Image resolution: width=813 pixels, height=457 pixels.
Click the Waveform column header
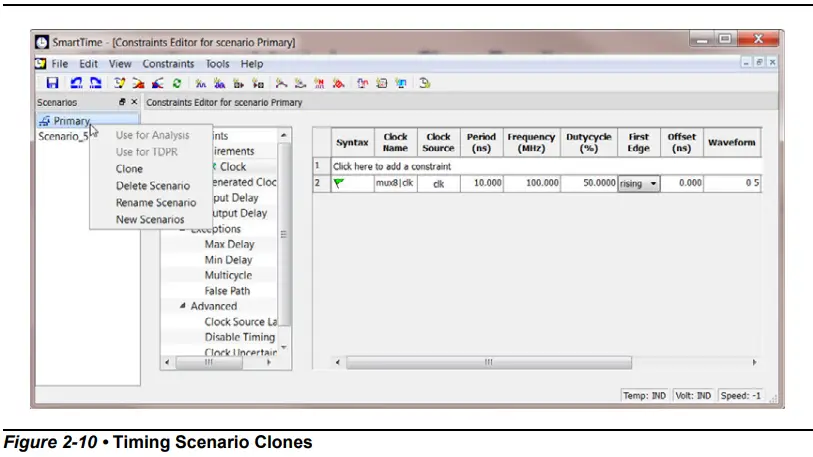click(x=732, y=142)
